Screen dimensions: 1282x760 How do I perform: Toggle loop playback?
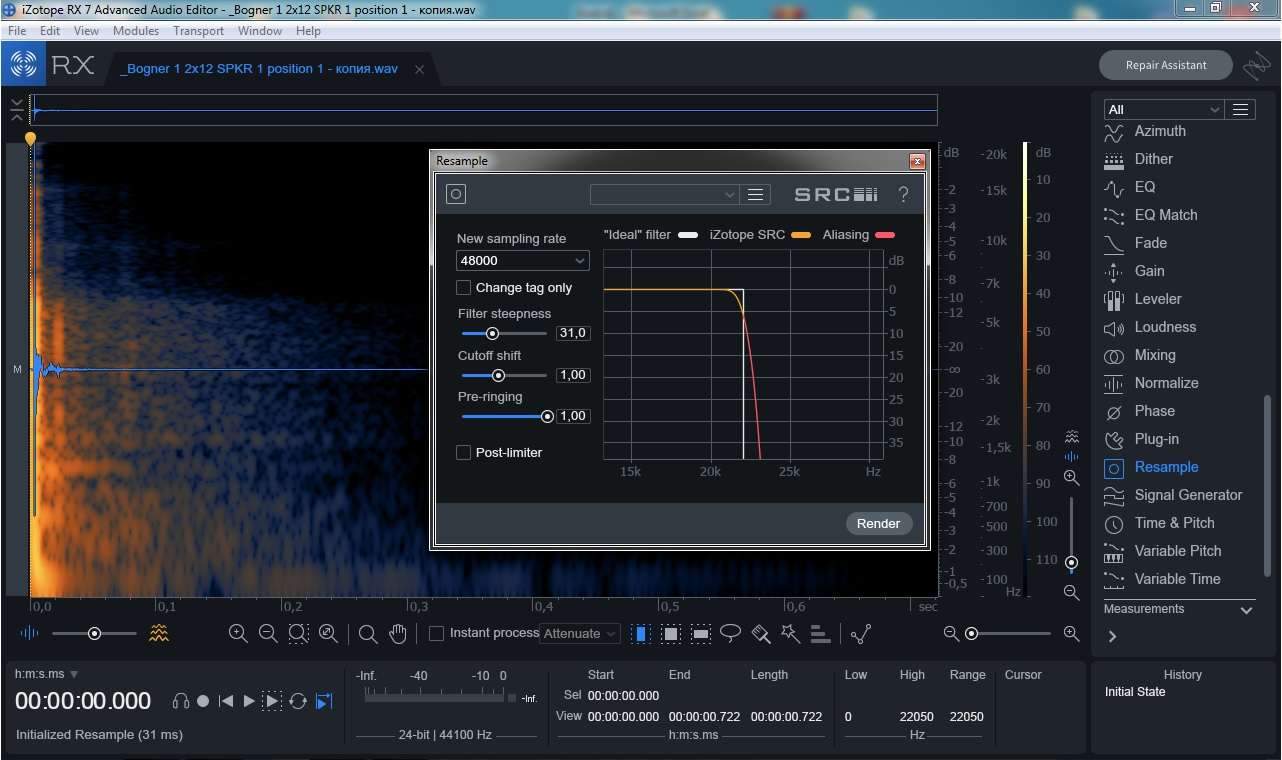(297, 701)
